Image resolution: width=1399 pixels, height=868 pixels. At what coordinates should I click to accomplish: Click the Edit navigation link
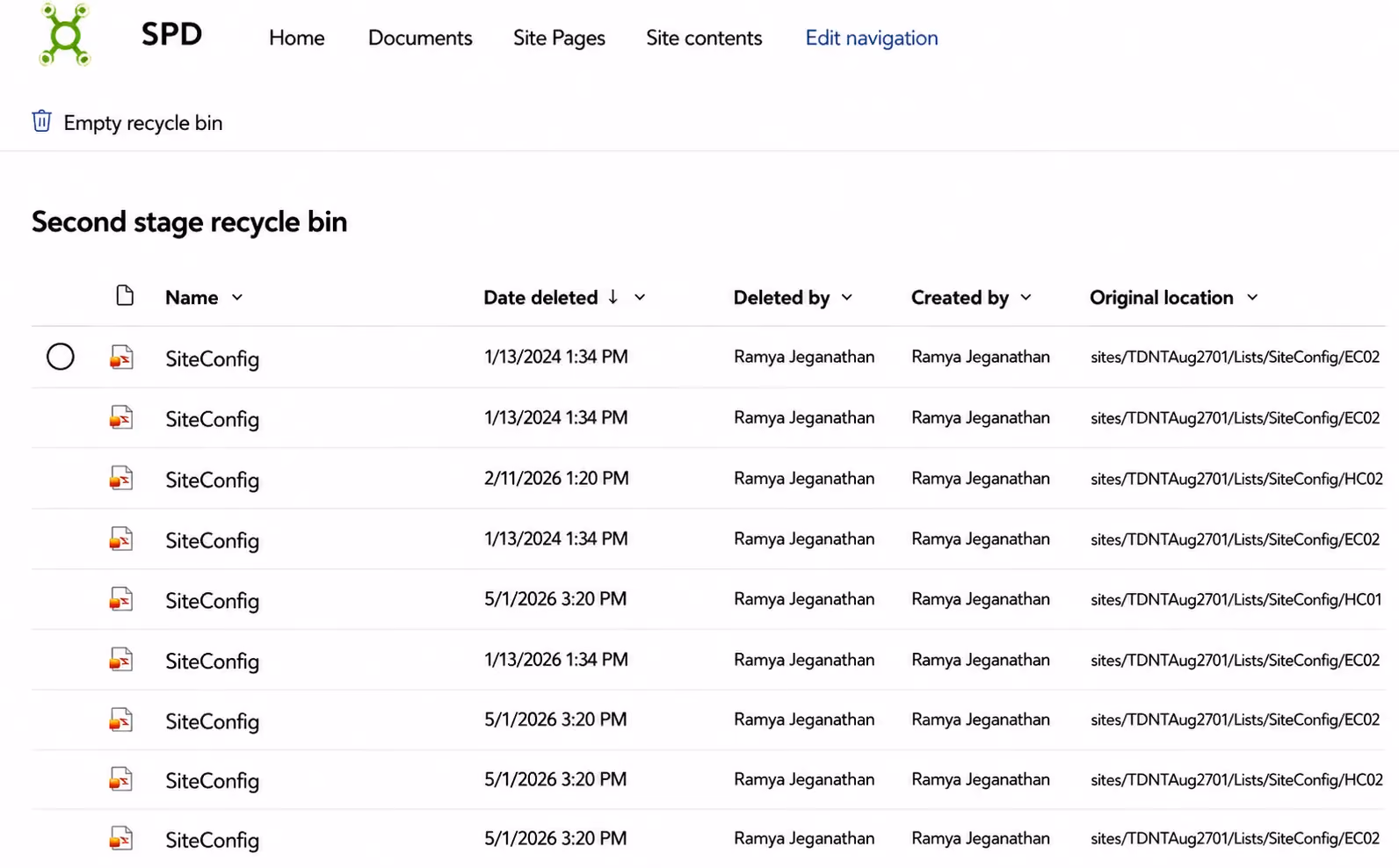pos(872,38)
